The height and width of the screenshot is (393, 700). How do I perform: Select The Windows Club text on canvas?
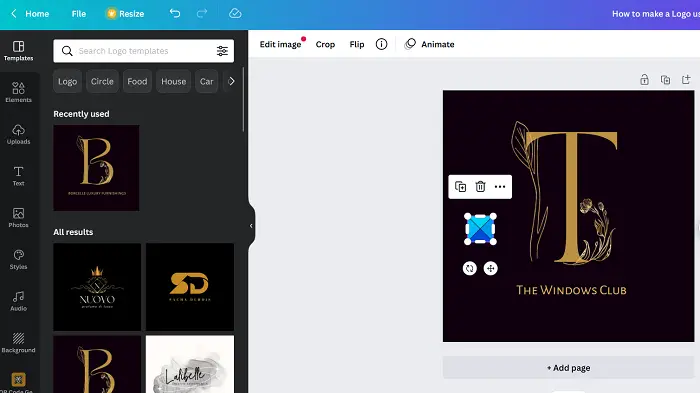tap(571, 290)
